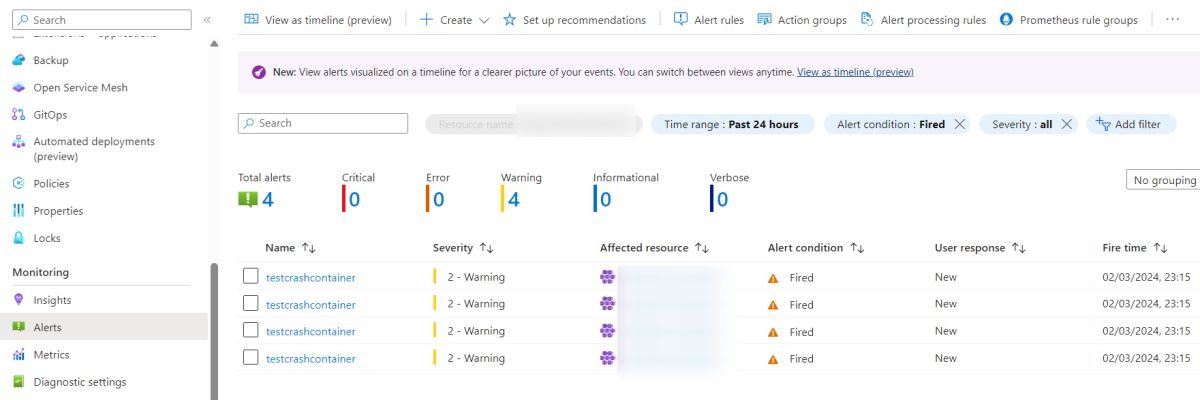Viewport: 1200px width, 400px height.
Task: Sort the table by Affected resource column
Action: pyautogui.click(x=654, y=247)
